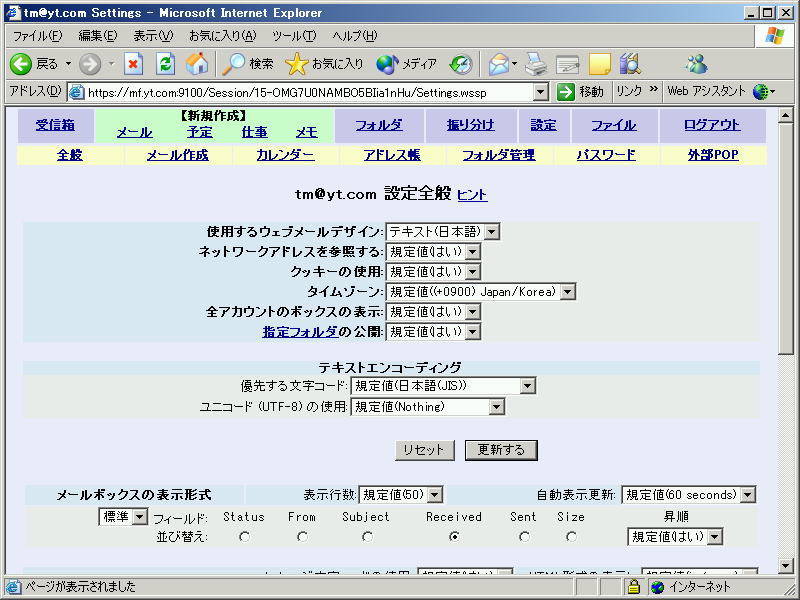
Task: Click the Stop loading icon
Action: tap(133, 63)
